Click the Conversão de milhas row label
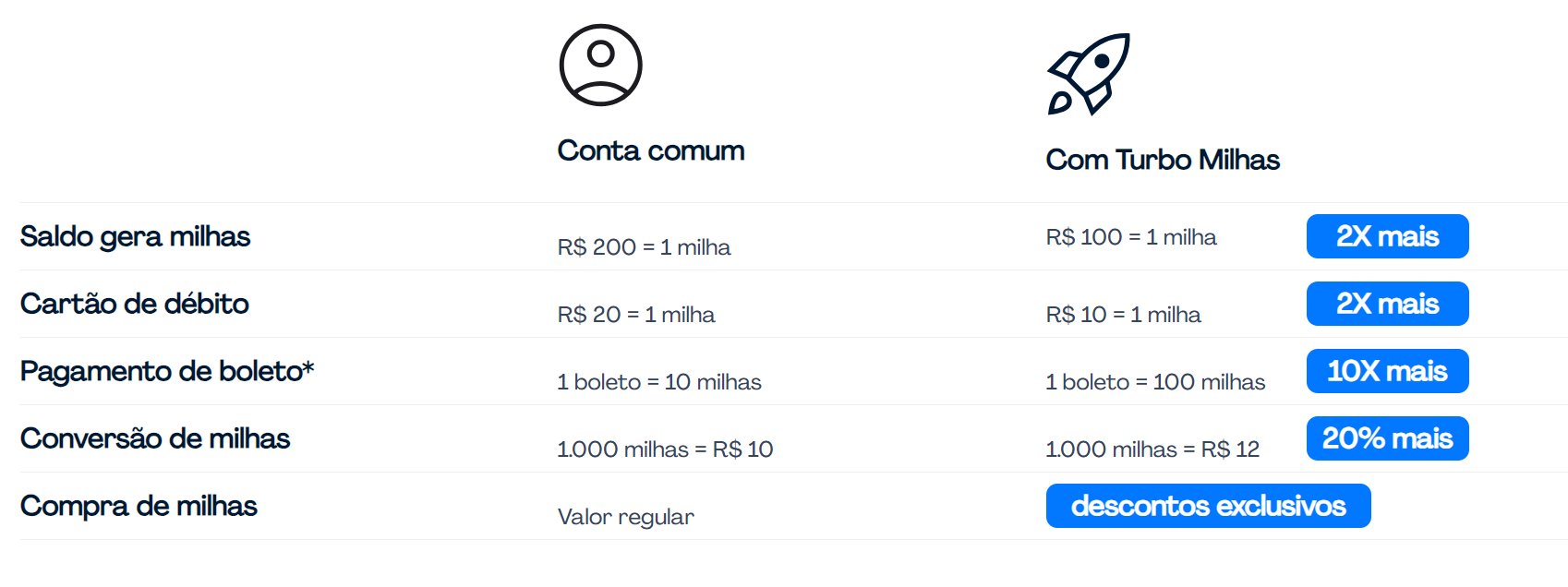Screen dimensions: 1568x587 (155, 438)
